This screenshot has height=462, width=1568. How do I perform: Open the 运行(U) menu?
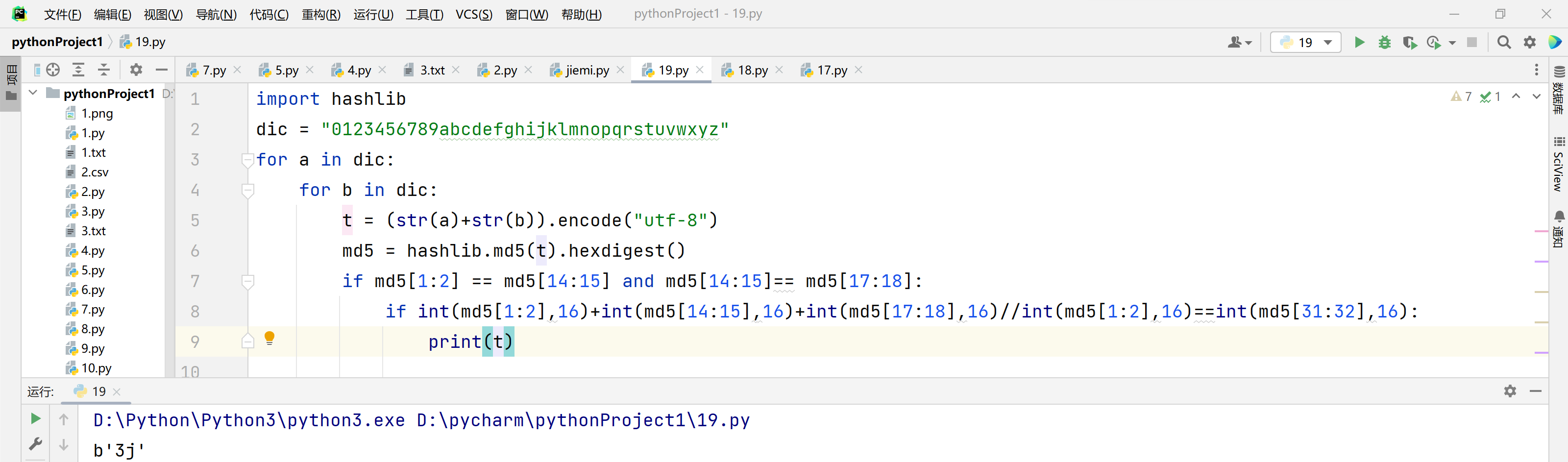coord(373,14)
